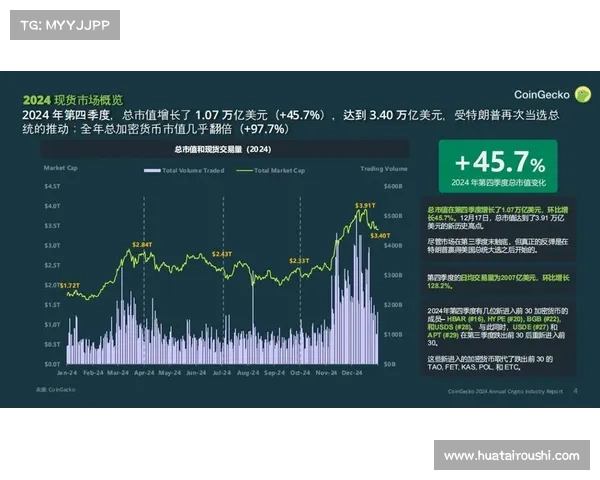Image resolution: width=600 pixels, height=480 pixels.
Task: Click the '$200B' right axis label
Action: pos(393,305)
